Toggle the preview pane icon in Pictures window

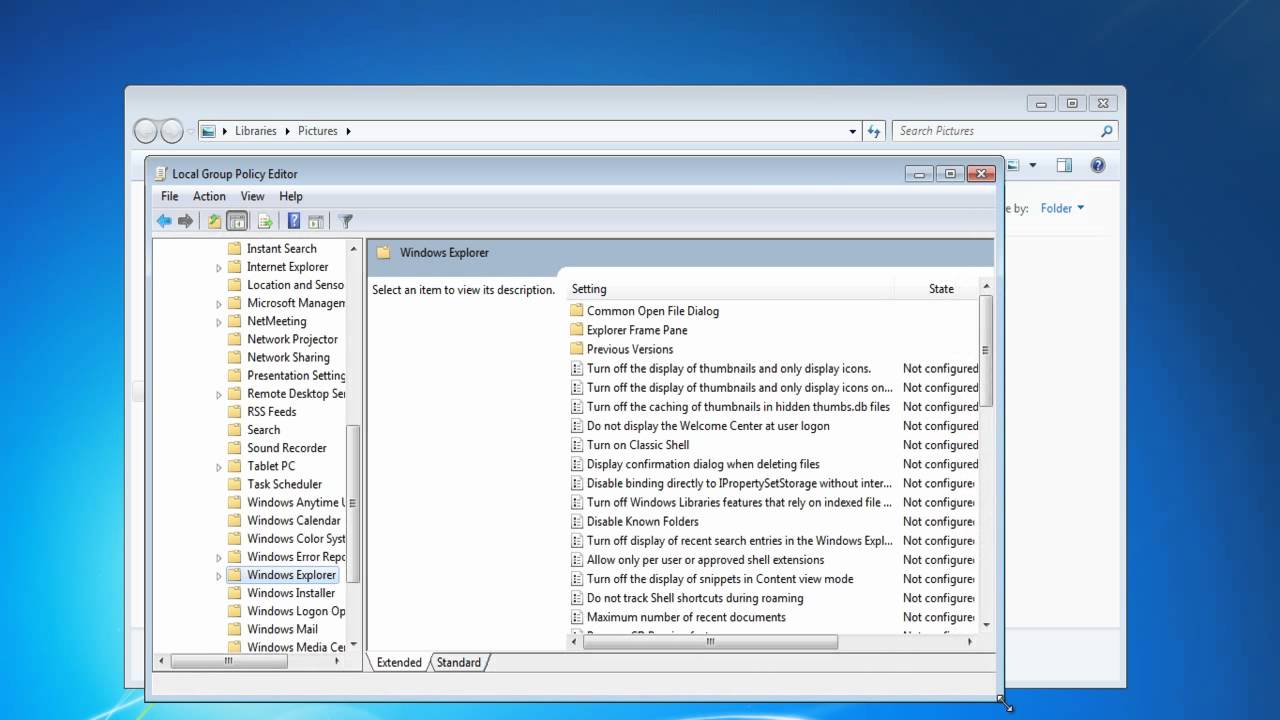point(1064,165)
